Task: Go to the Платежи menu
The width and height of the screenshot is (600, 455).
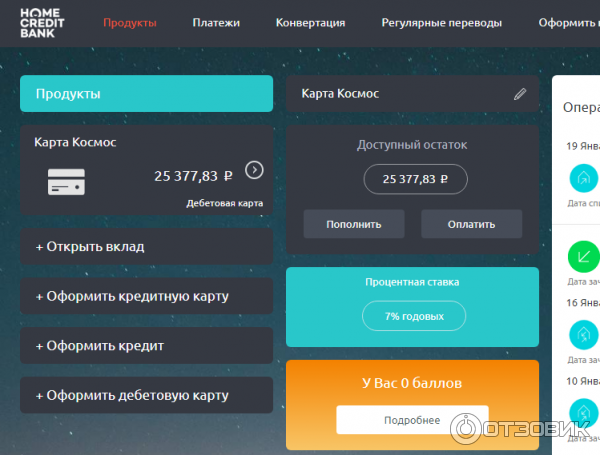Action: click(x=215, y=22)
